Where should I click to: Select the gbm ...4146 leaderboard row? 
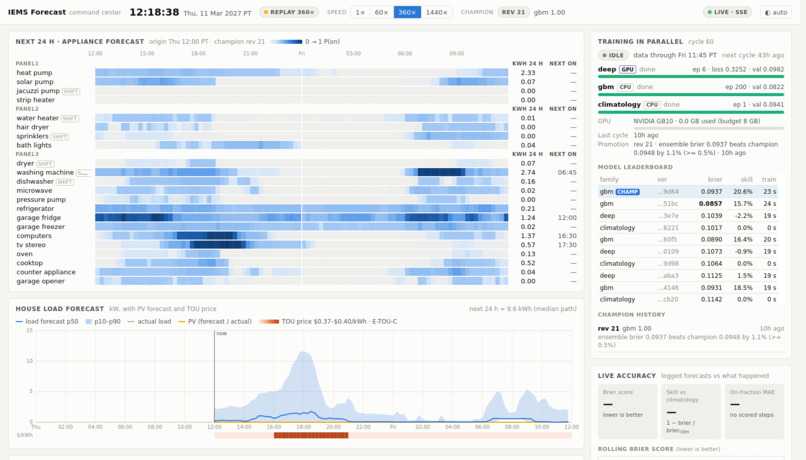tap(688, 288)
